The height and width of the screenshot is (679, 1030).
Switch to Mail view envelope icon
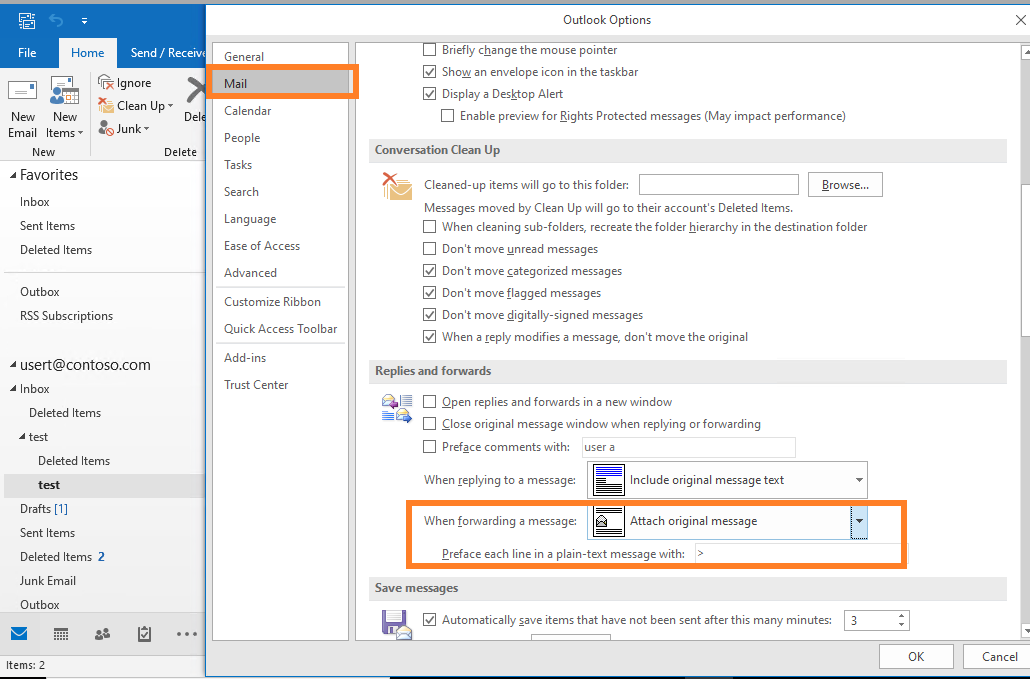pos(20,634)
